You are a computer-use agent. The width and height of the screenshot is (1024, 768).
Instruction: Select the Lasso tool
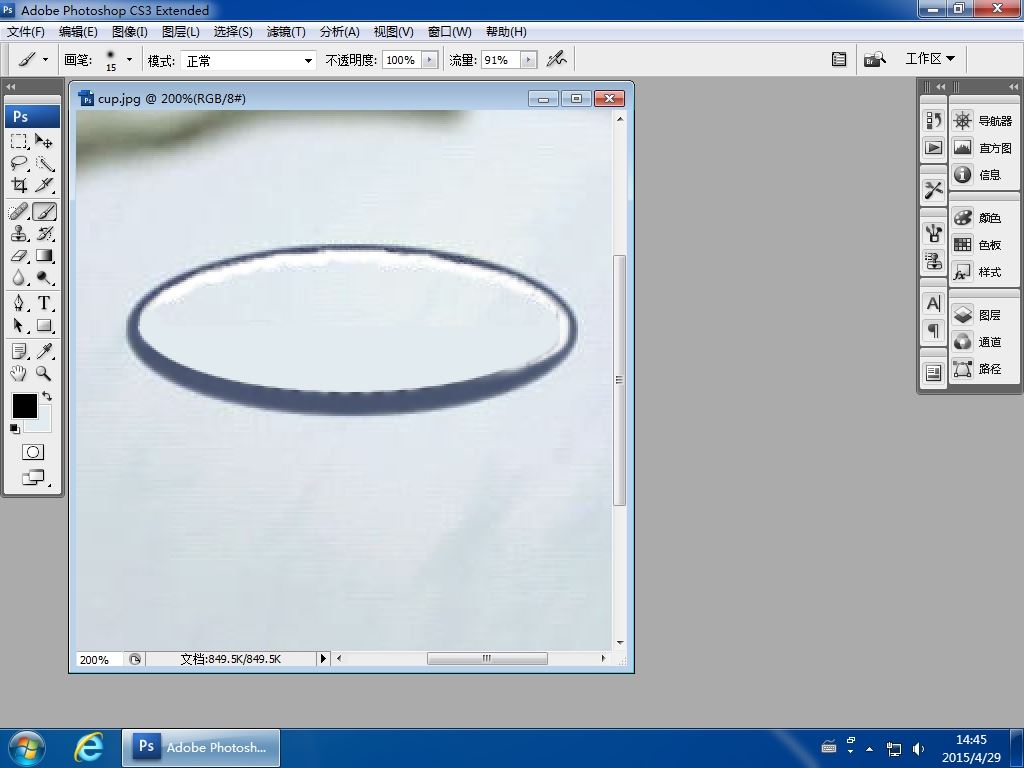19,163
